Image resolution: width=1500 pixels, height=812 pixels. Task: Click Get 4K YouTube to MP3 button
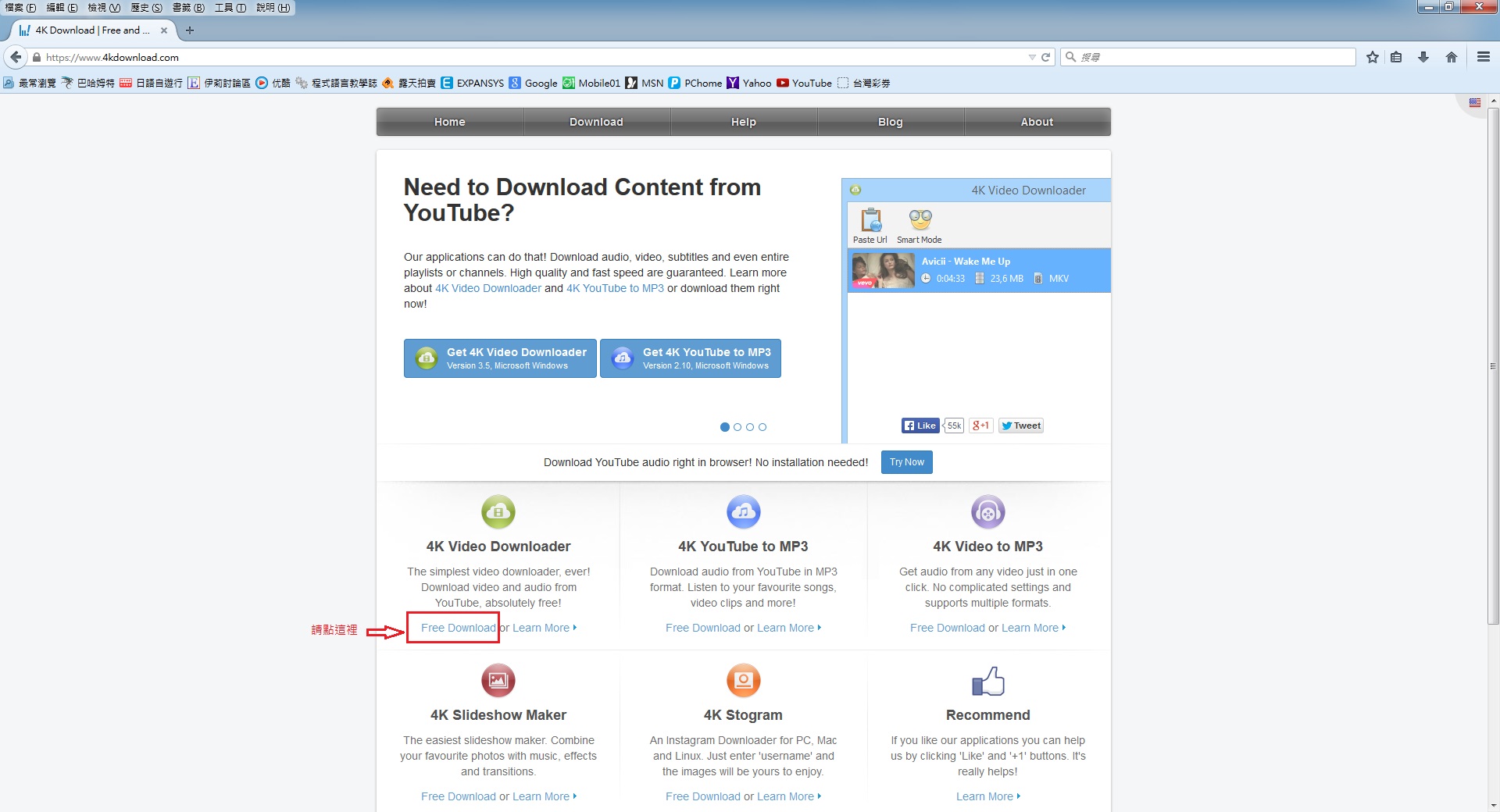pos(691,358)
